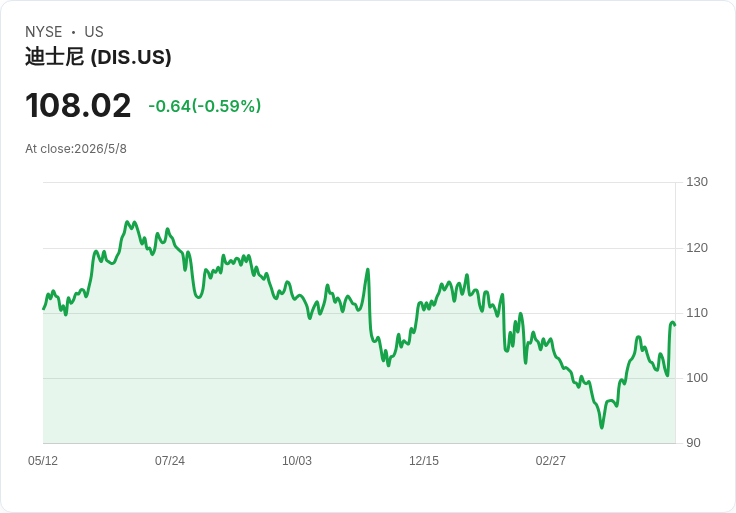
Task: Click the 90 price axis label
Action: [693, 443]
